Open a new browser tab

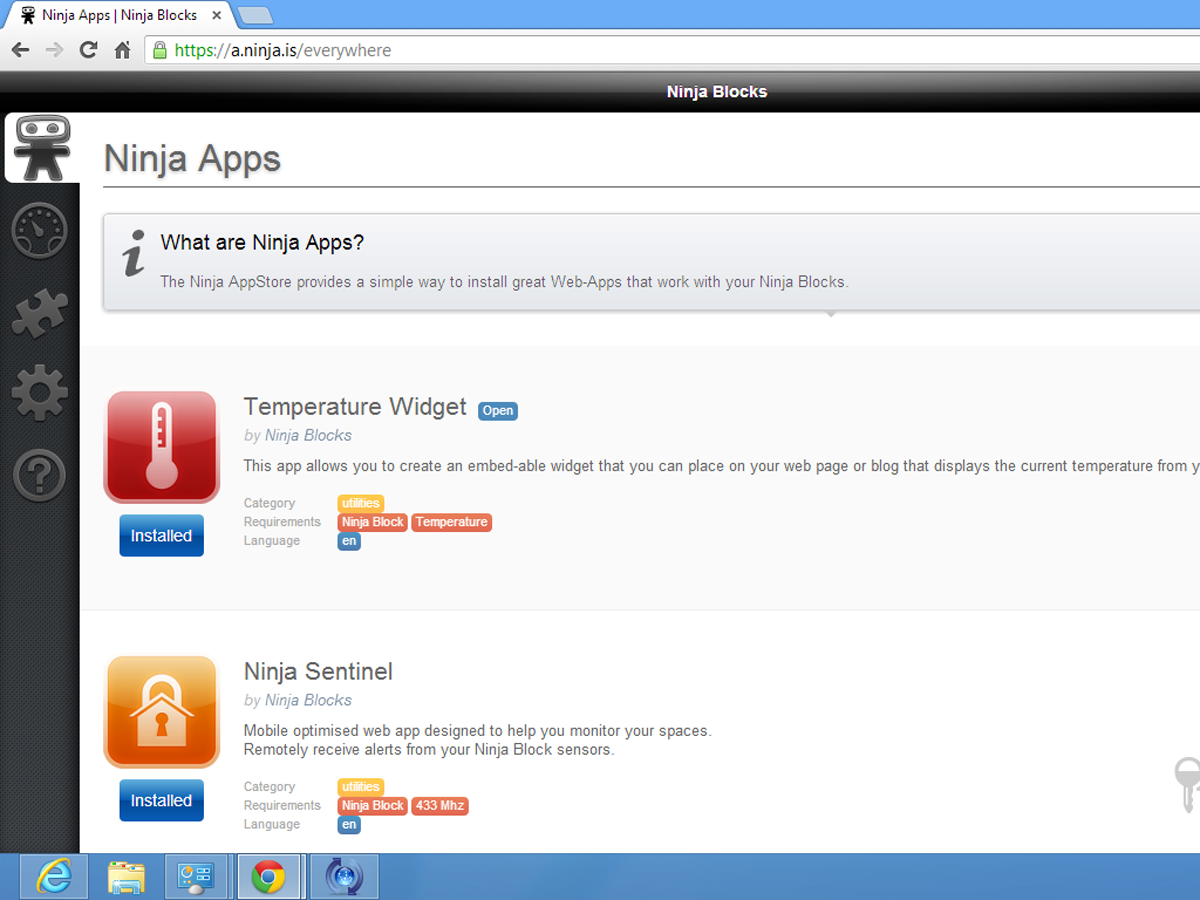(x=255, y=15)
